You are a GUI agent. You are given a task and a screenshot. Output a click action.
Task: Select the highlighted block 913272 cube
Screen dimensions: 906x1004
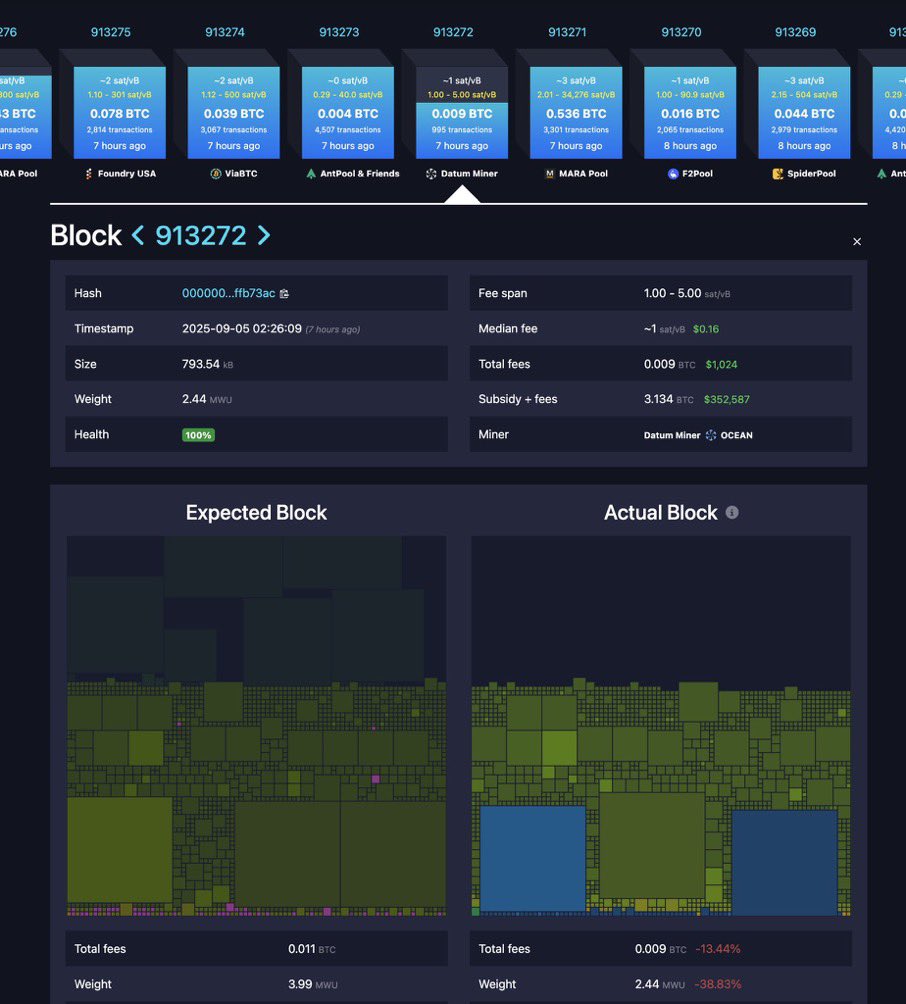462,112
